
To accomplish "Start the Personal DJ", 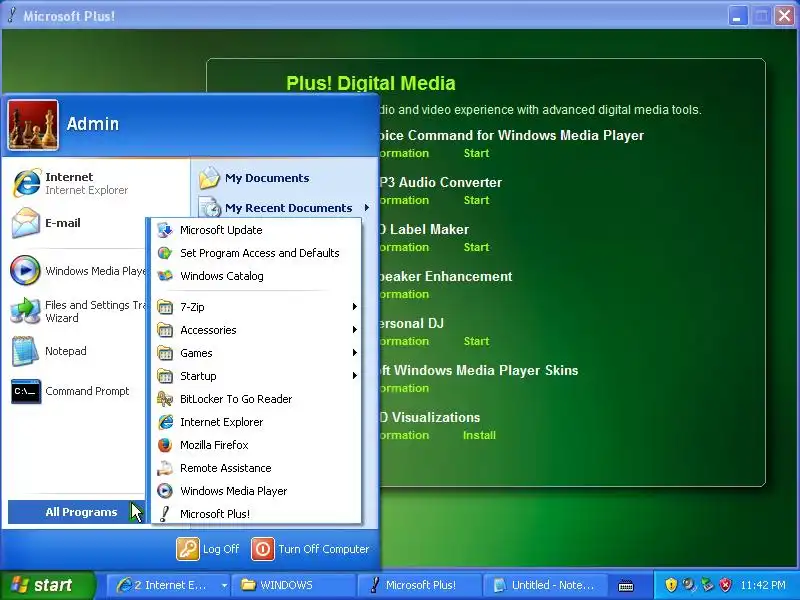I will coord(477,341).
